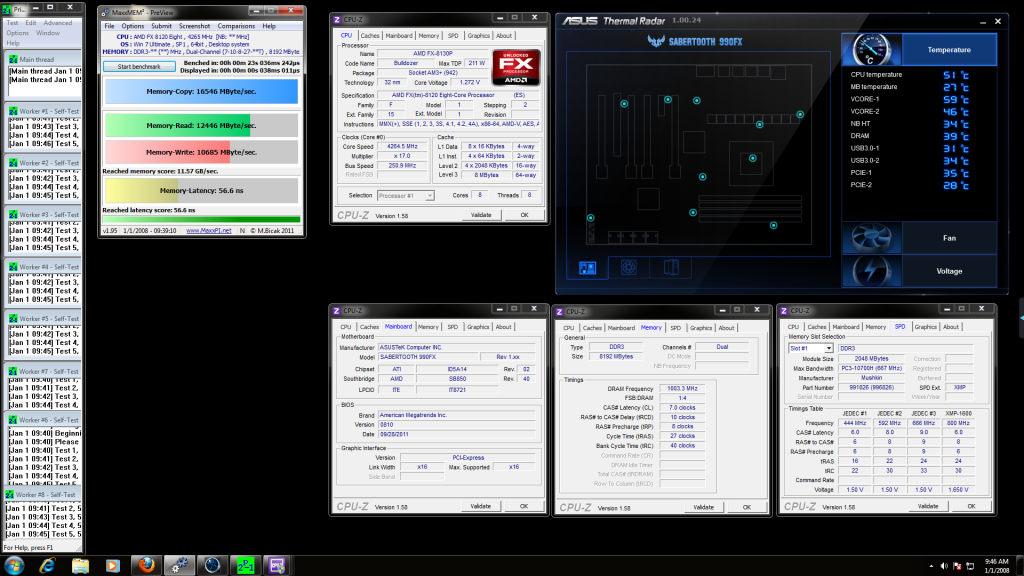Expand the Processor #1 selection dropdown
Viewport: 1024px width, 576px height.
[405, 196]
